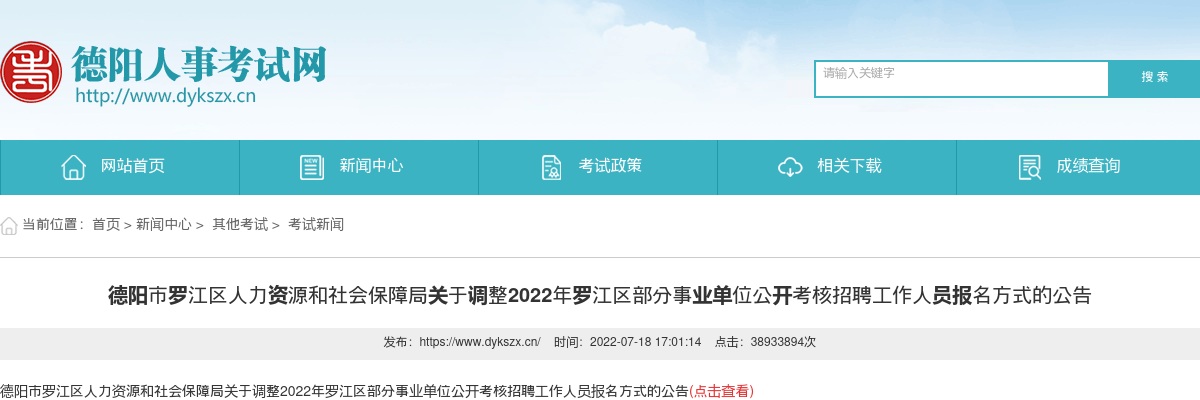Click the search document icon beside 成绩查询

tap(1029, 167)
